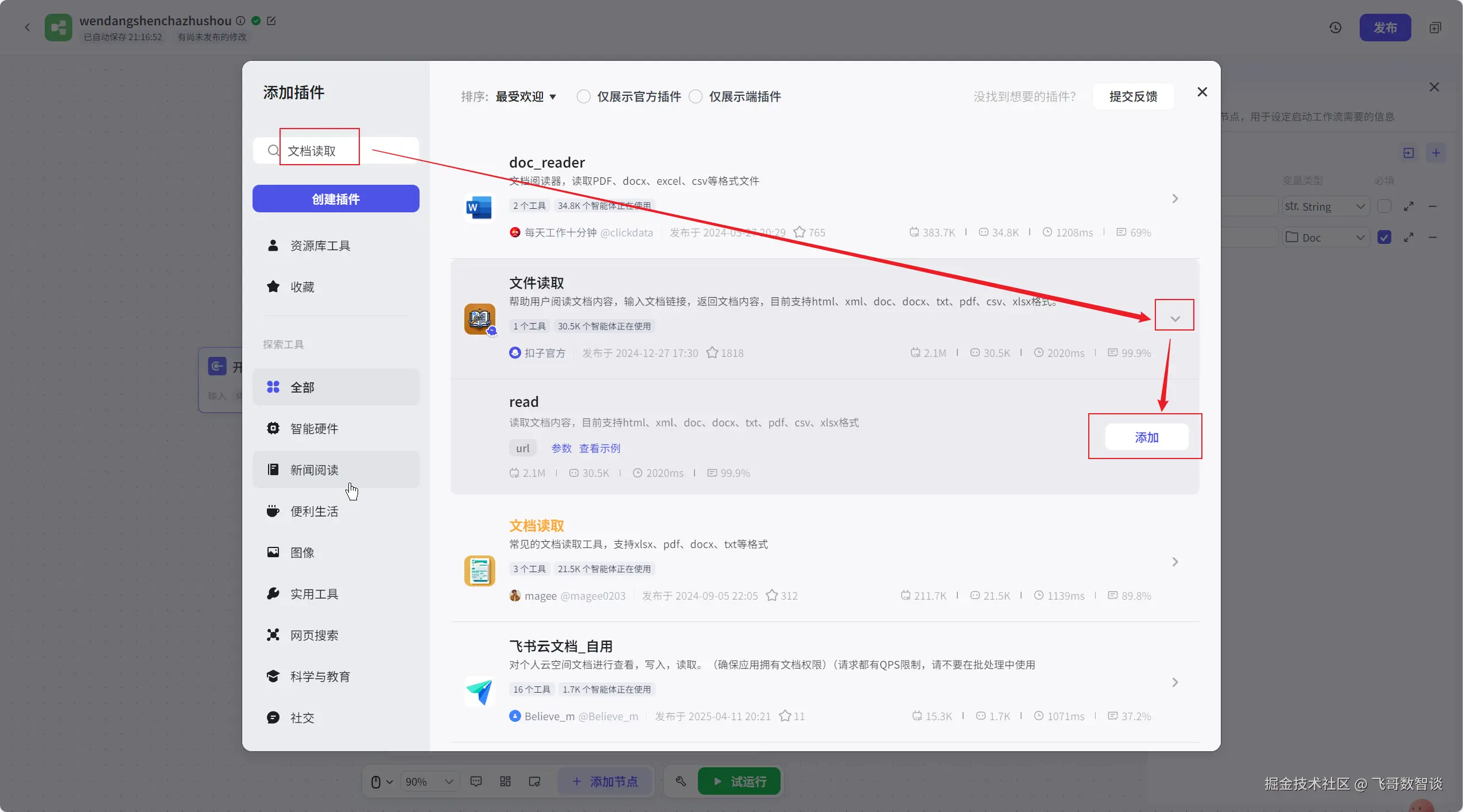
Task: Collapse the 文件读取 plugin chevron
Action: [x=1174, y=318]
